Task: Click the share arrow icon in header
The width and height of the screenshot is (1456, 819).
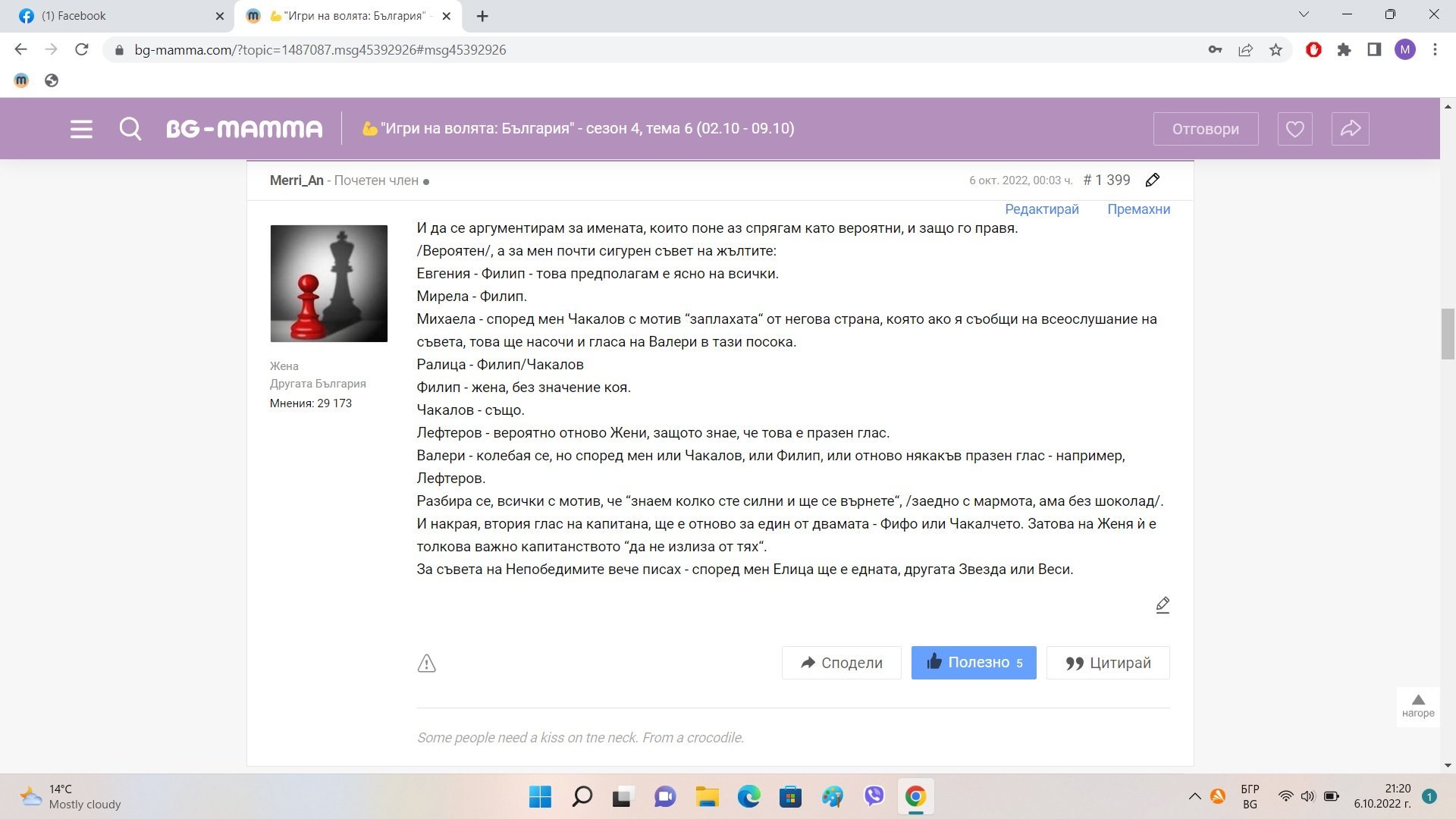Action: [x=1350, y=129]
